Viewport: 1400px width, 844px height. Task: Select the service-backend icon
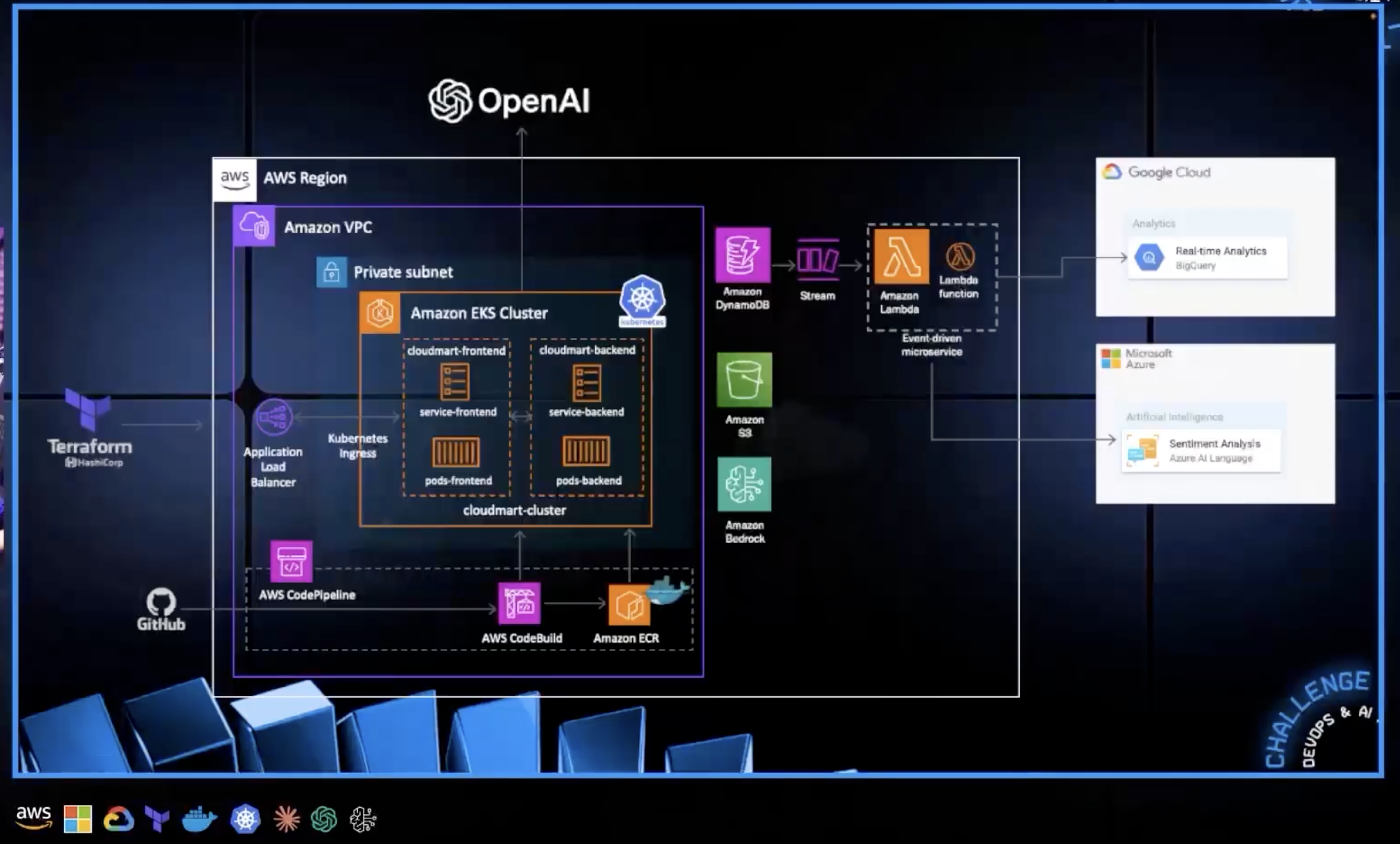(x=587, y=383)
